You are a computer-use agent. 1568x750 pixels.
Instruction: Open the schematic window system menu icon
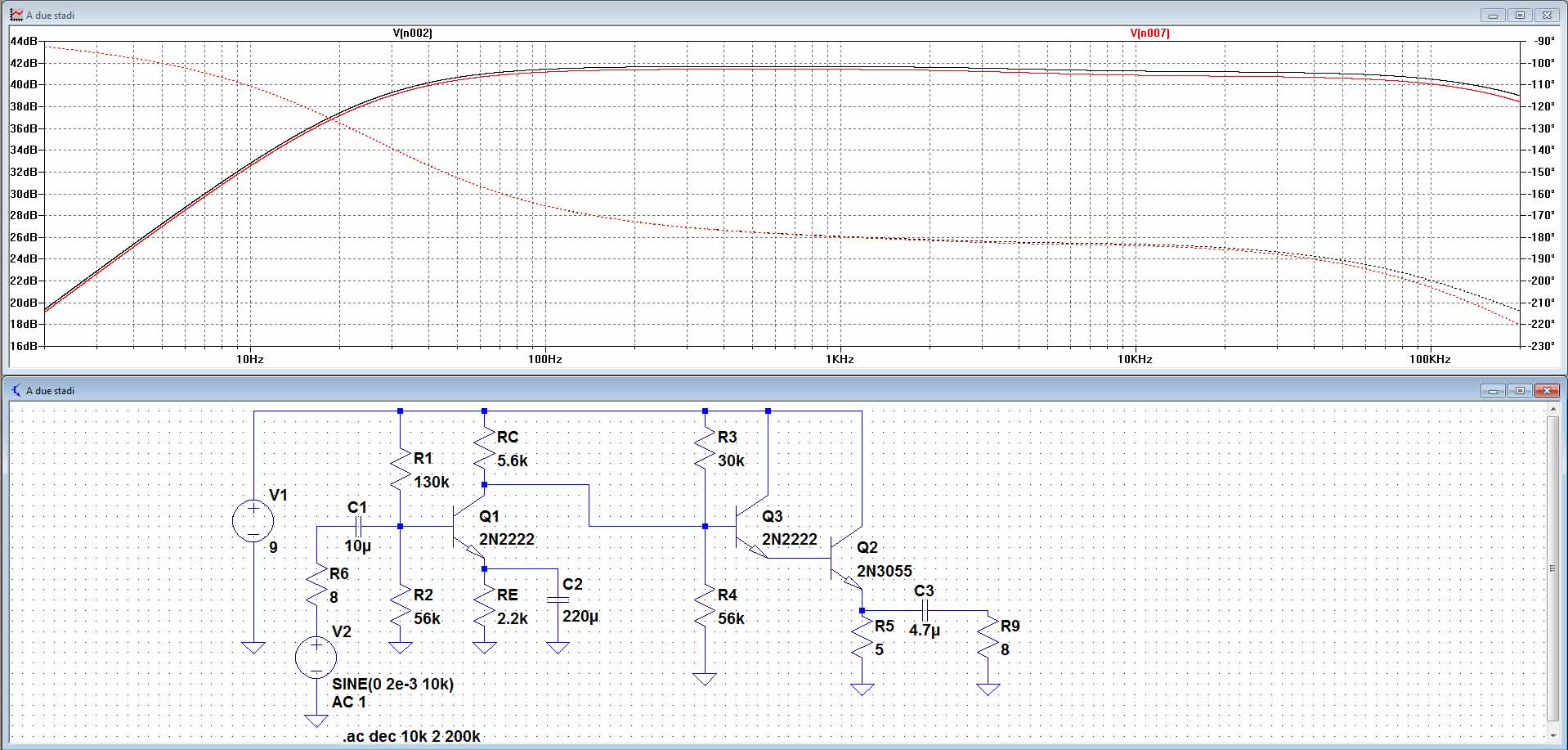point(16,390)
